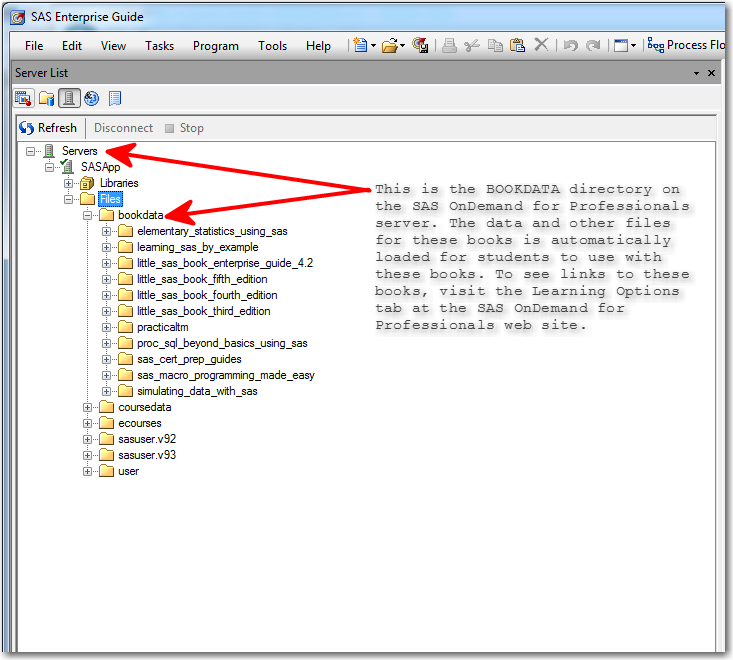Screen dimensions: 733x660
Task: Expand elementary_statistics_using_sas folder
Action: [x=107, y=231]
